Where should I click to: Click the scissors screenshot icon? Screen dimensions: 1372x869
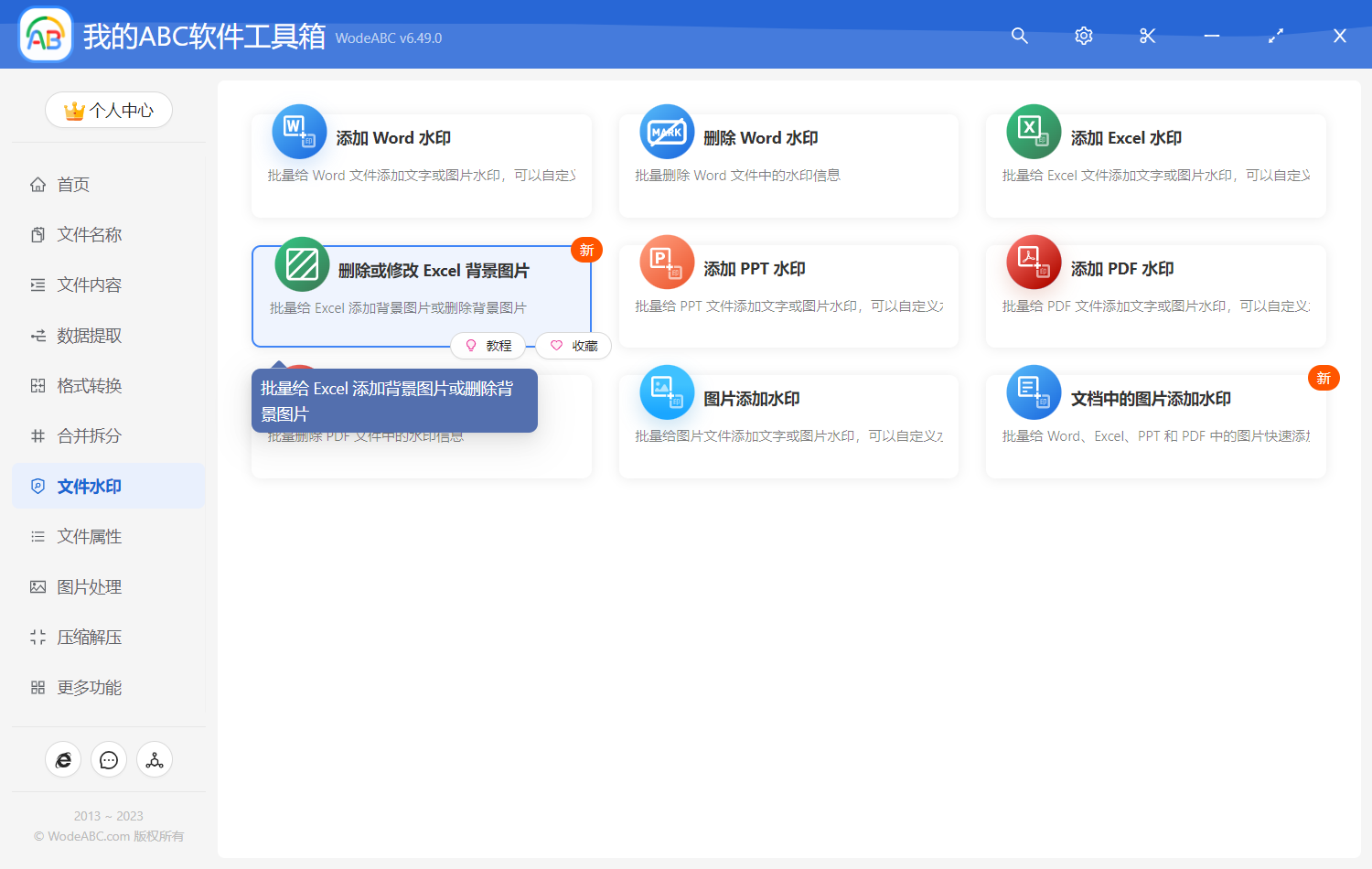point(1147,36)
